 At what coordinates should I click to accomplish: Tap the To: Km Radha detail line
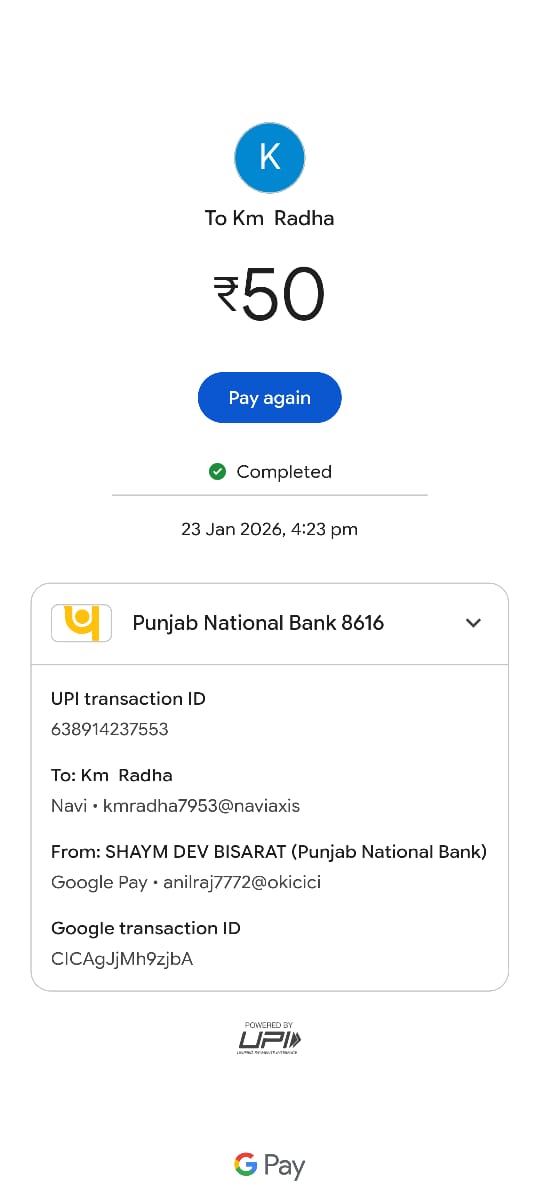pos(112,775)
